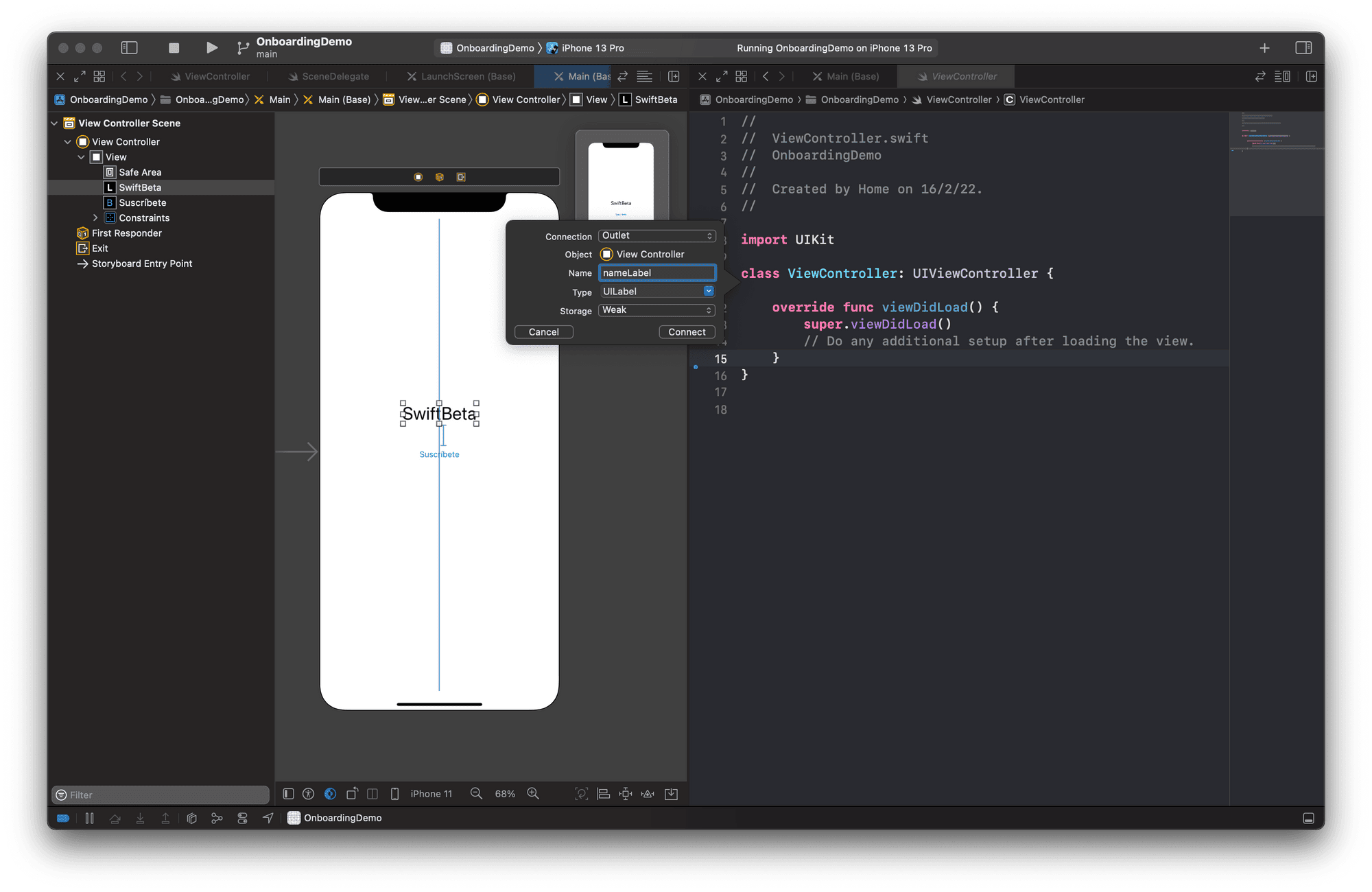Open the Storage Weak dropdown
Screen dimensions: 1372x892
click(x=657, y=310)
